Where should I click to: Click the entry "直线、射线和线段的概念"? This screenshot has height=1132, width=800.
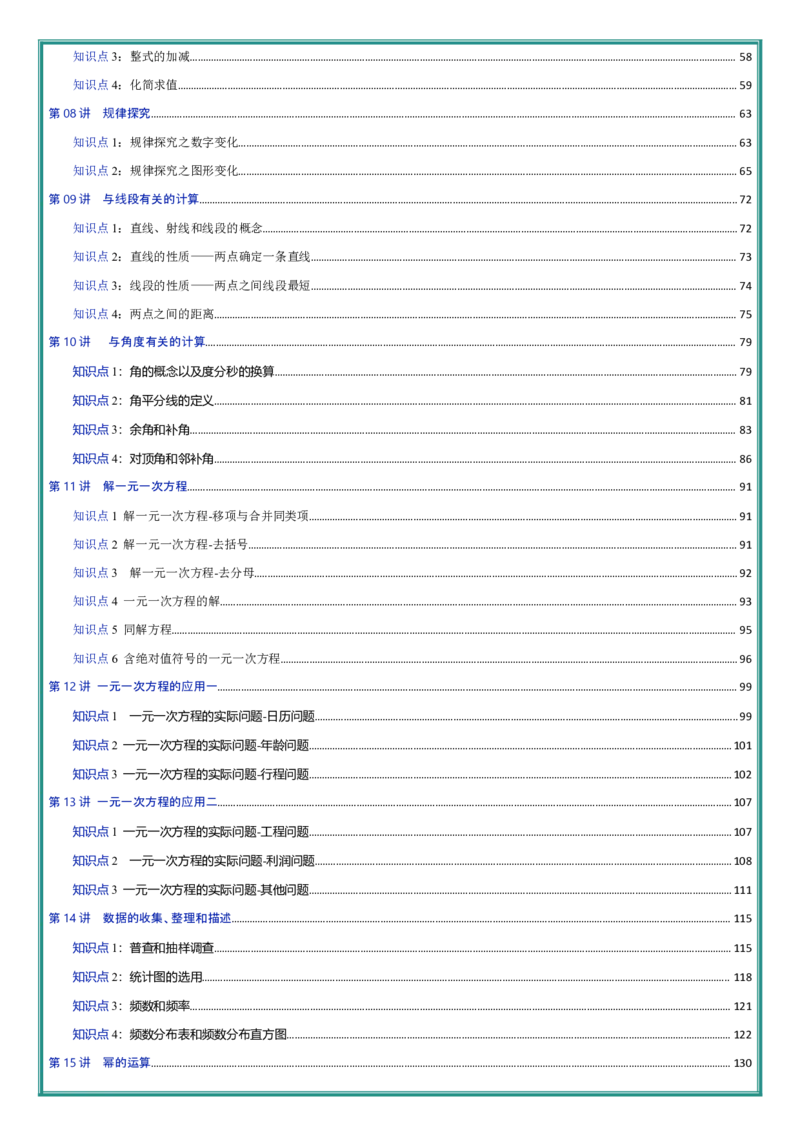pos(412,228)
